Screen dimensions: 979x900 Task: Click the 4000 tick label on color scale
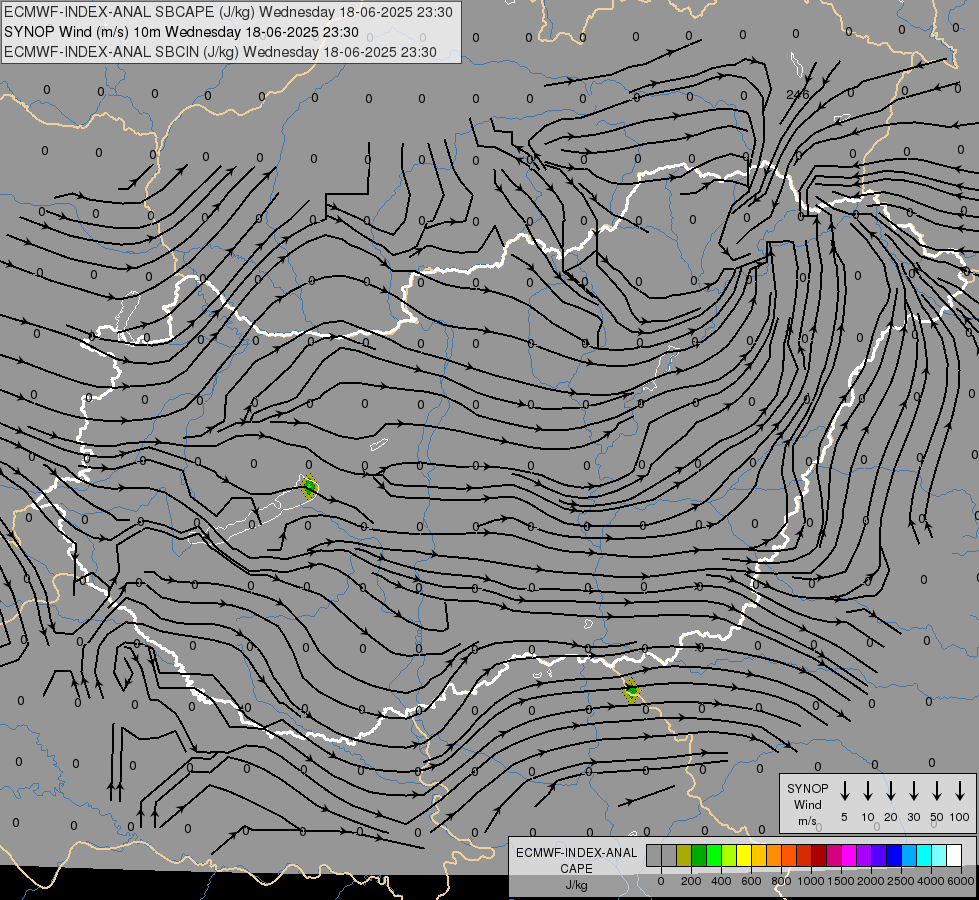coord(931,881)
